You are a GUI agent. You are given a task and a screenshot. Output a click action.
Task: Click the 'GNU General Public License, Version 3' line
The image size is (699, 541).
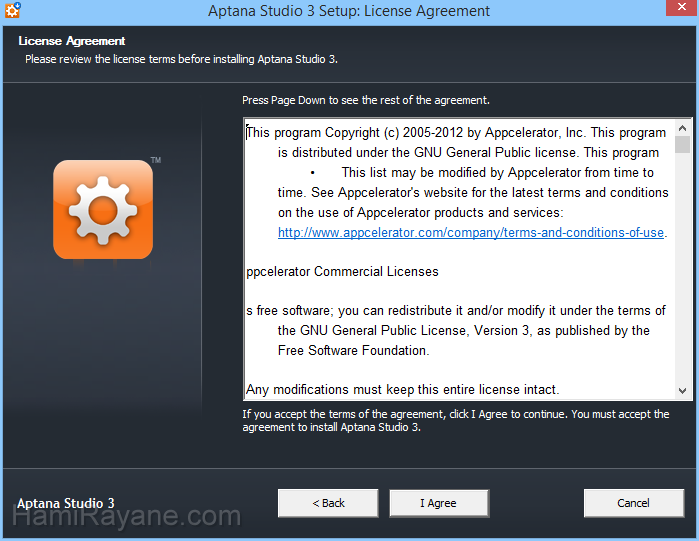coord(464,331)
